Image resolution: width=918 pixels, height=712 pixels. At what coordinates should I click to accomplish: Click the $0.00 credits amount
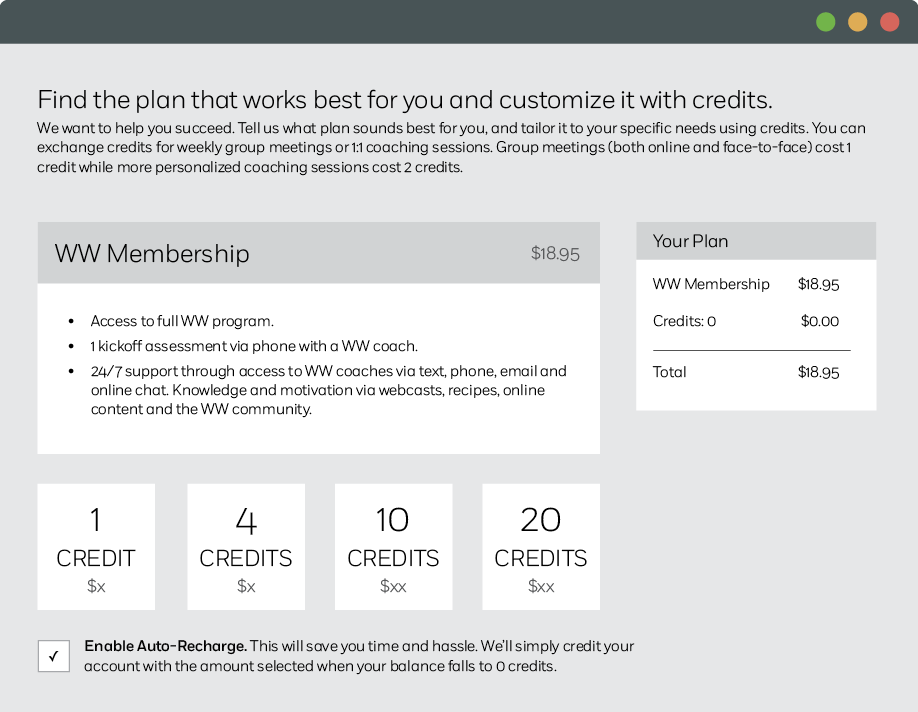[820, 321]
